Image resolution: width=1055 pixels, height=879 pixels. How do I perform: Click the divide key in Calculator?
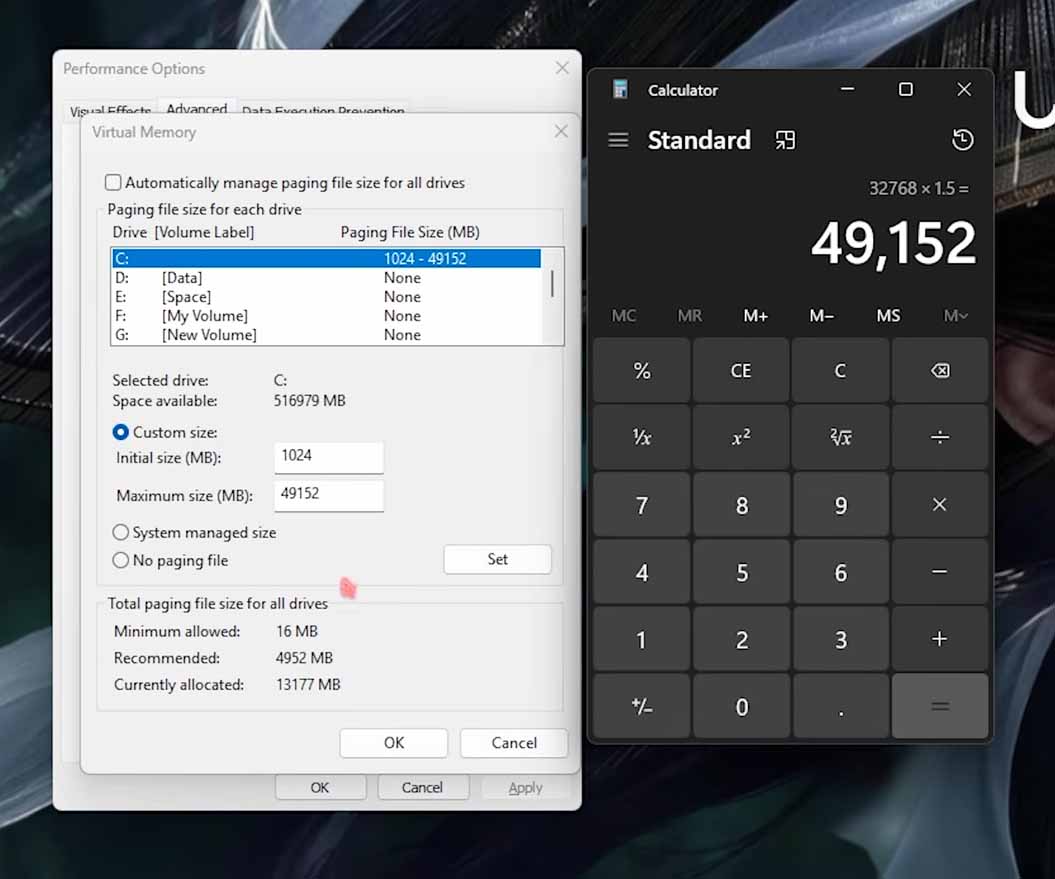pos(940,437)
